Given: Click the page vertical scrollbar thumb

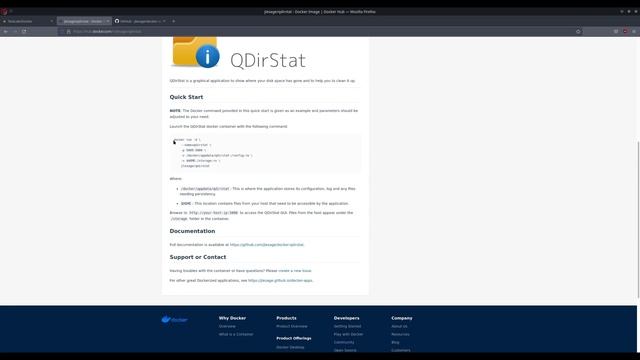Looking at the screenshot, I should tap(638, 220).
